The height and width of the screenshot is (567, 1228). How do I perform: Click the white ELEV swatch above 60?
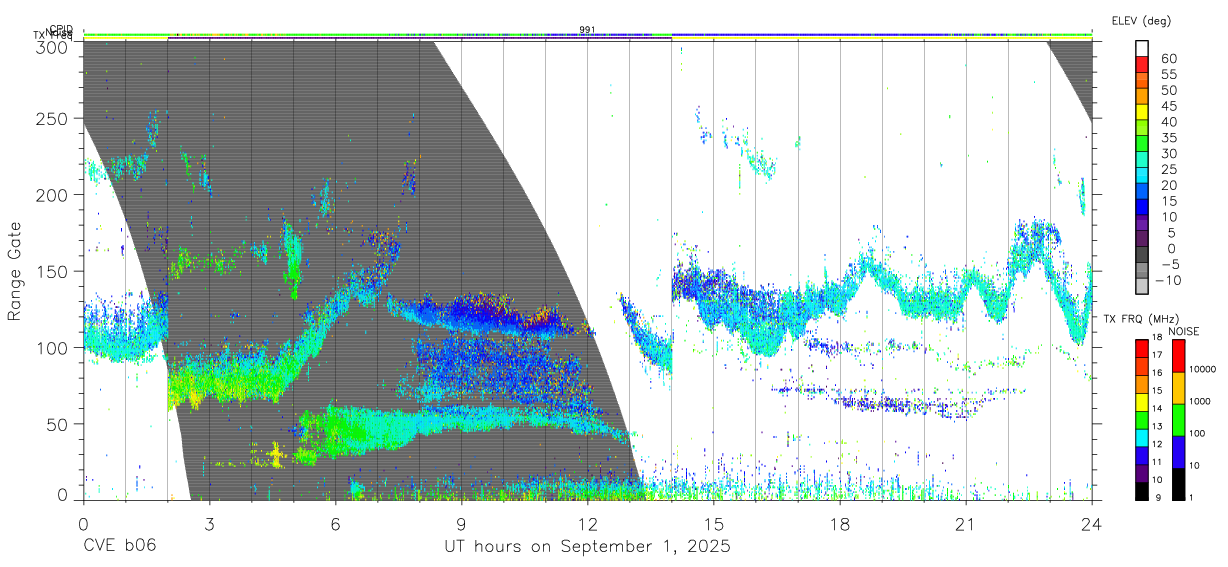1143,49
